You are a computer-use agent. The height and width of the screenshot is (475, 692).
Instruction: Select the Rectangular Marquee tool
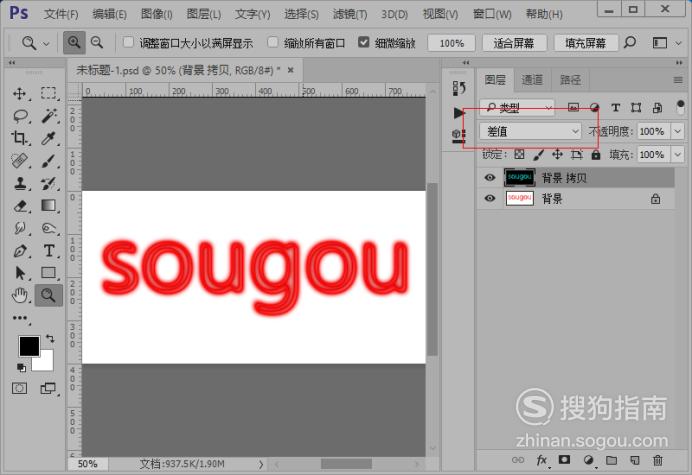(x=49, y=94)
